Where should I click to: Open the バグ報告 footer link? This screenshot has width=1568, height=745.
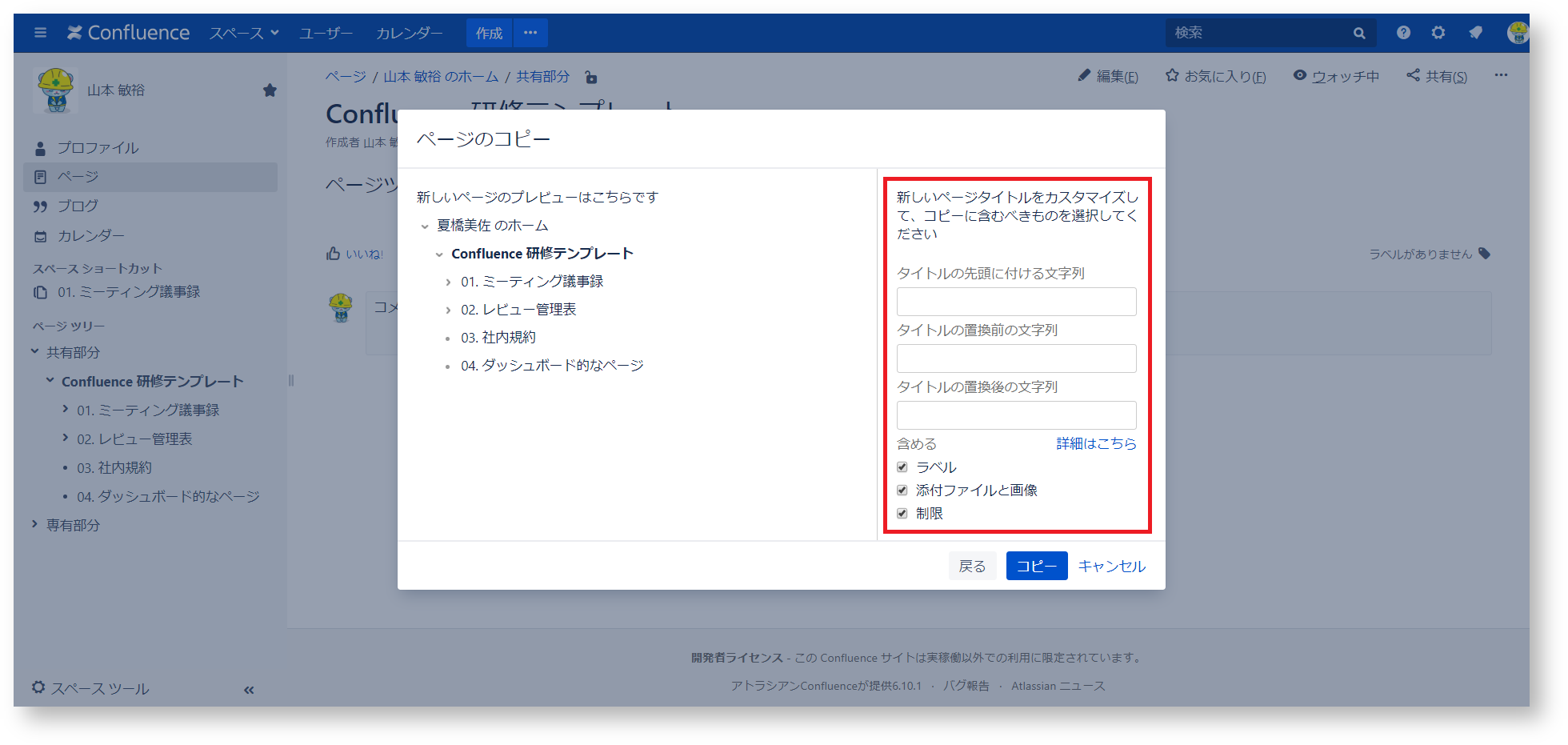pos(966,686)
